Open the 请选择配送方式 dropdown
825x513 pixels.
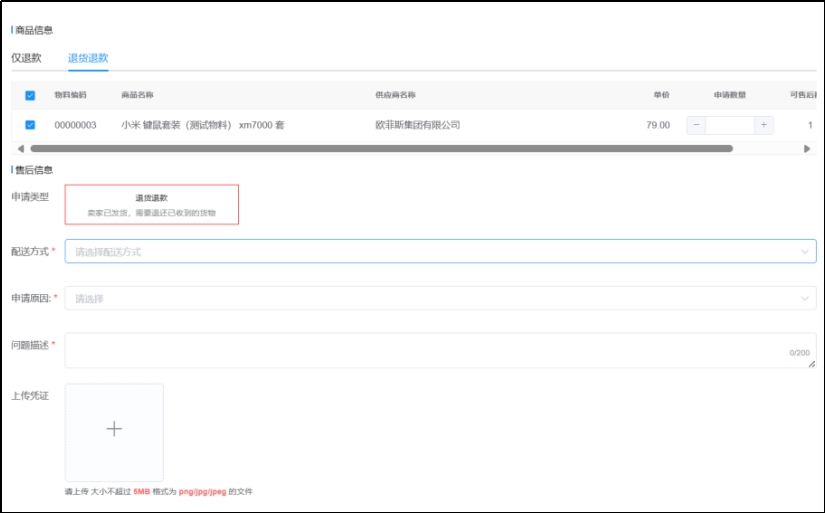click(430, 252)
